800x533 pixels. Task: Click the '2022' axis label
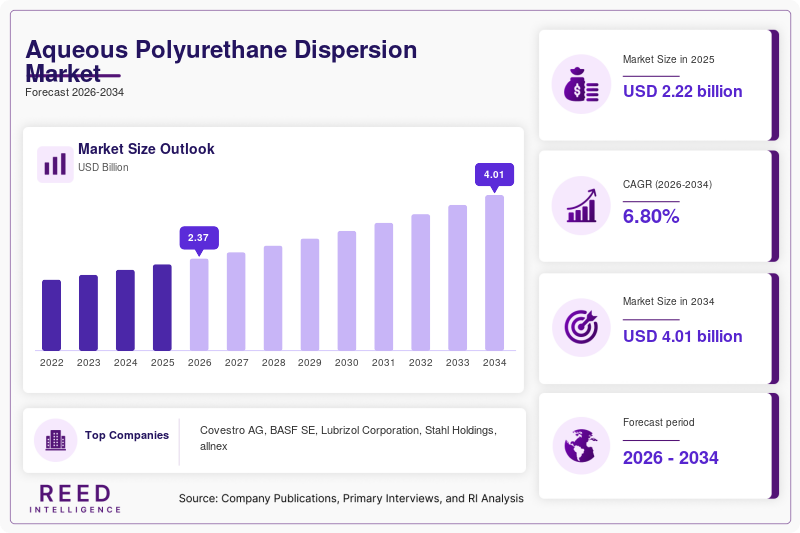click(x=52, y=363)
